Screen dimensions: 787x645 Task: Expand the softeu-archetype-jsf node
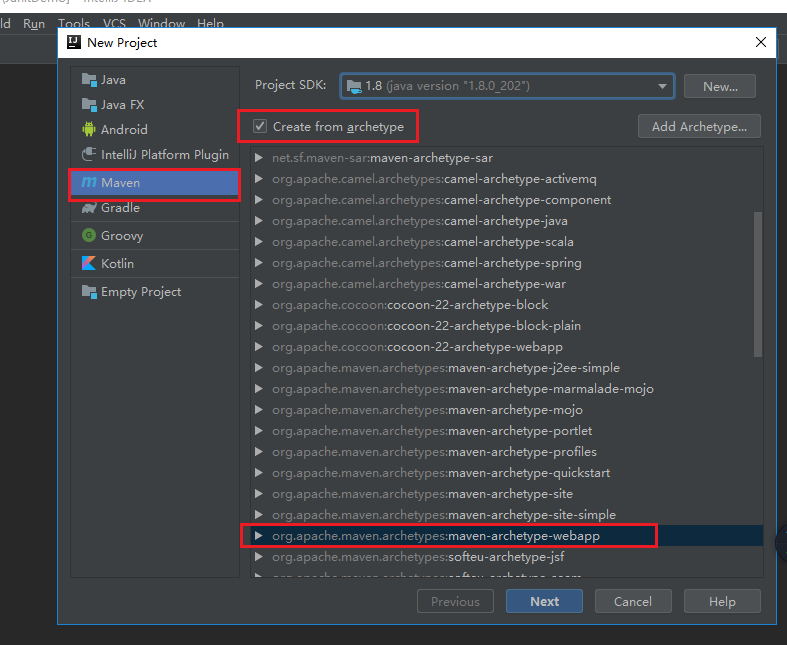[x=258, y=557]
